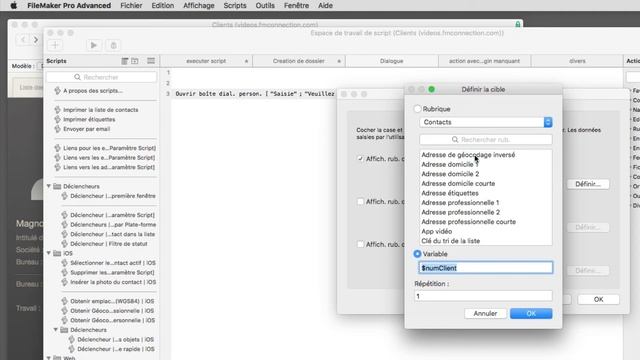Viewport: 640px width, 360px height.
Task: Click Annuler in 'Définir la cible'
Action: 485,313
